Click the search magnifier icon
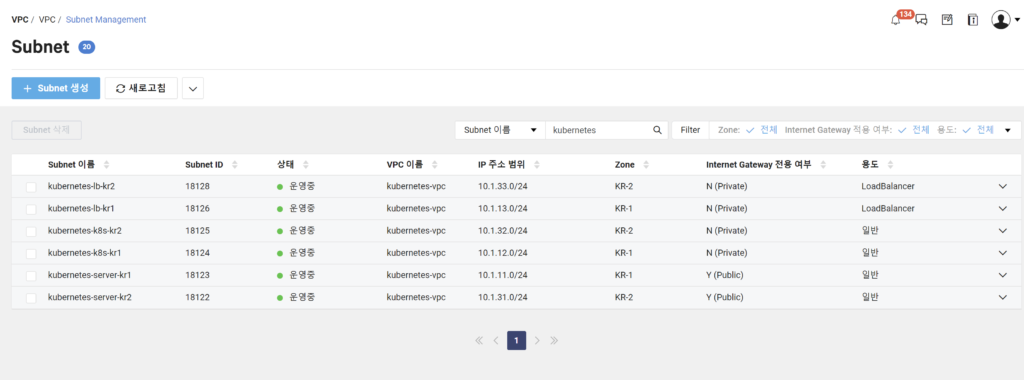This screenshot has height=380, width=1024. [658, 130]
